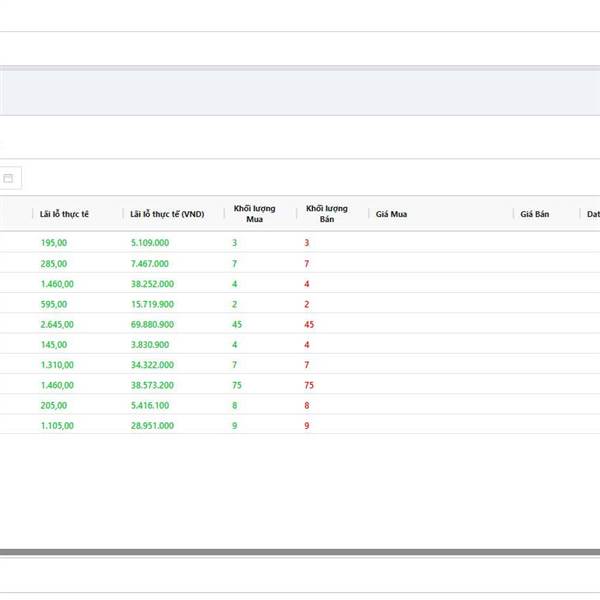The height and width of the screenshot is (600, 600).
Task: Sort by Lãi lỗ thực tế (VND) column
Action: (167, 214)
